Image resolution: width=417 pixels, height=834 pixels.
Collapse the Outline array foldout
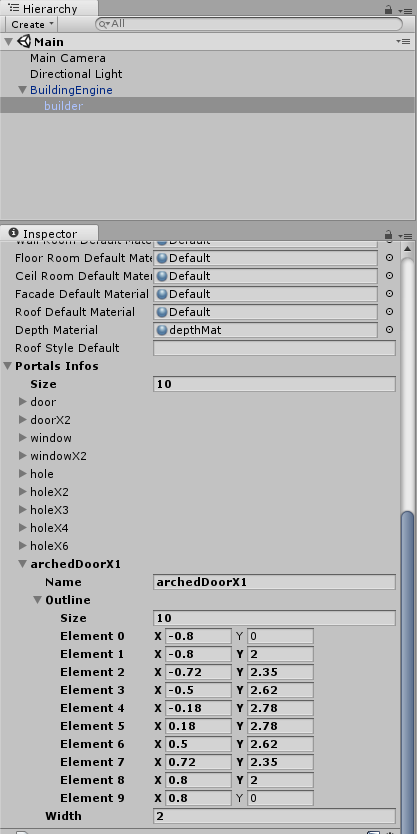coord(37,599)
